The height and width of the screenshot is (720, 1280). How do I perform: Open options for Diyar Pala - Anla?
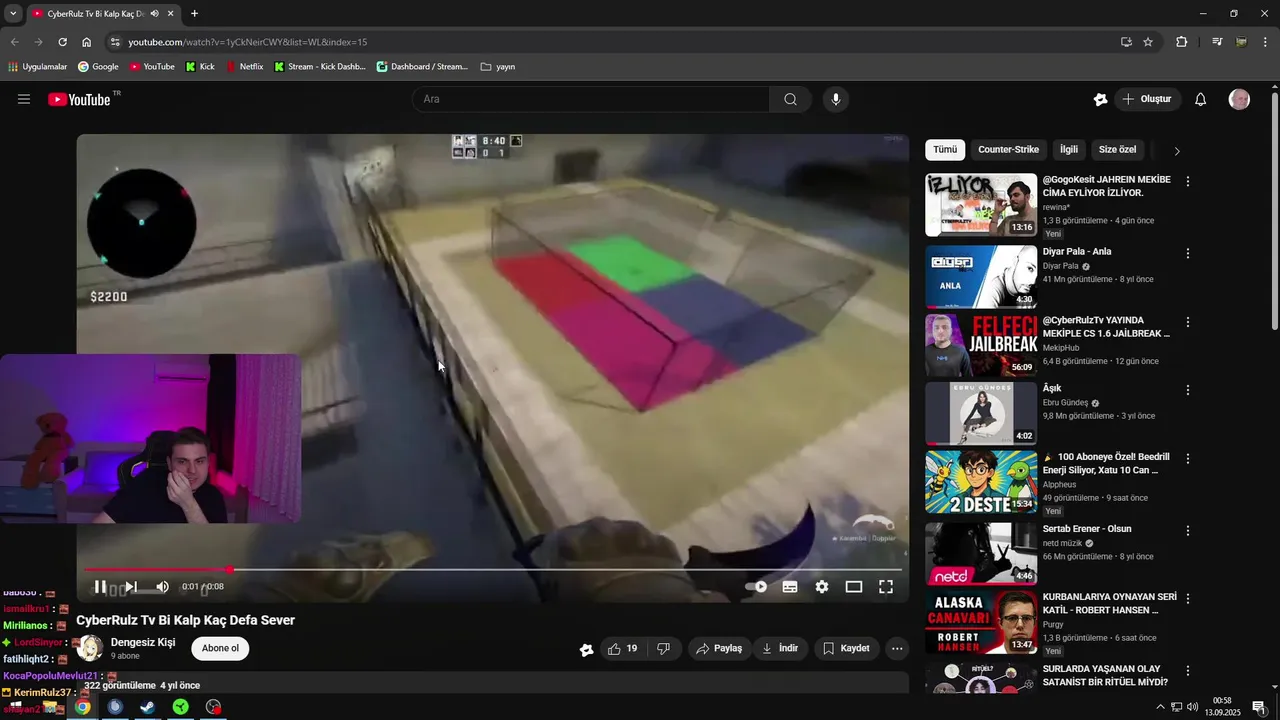pyautogui.click(x=1188, y=253)
